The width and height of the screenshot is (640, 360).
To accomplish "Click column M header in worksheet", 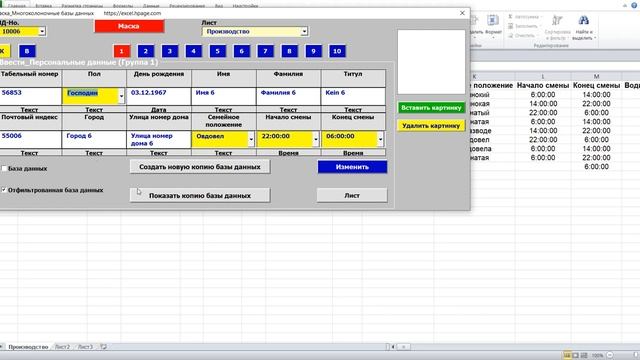I will coord(596,76).
